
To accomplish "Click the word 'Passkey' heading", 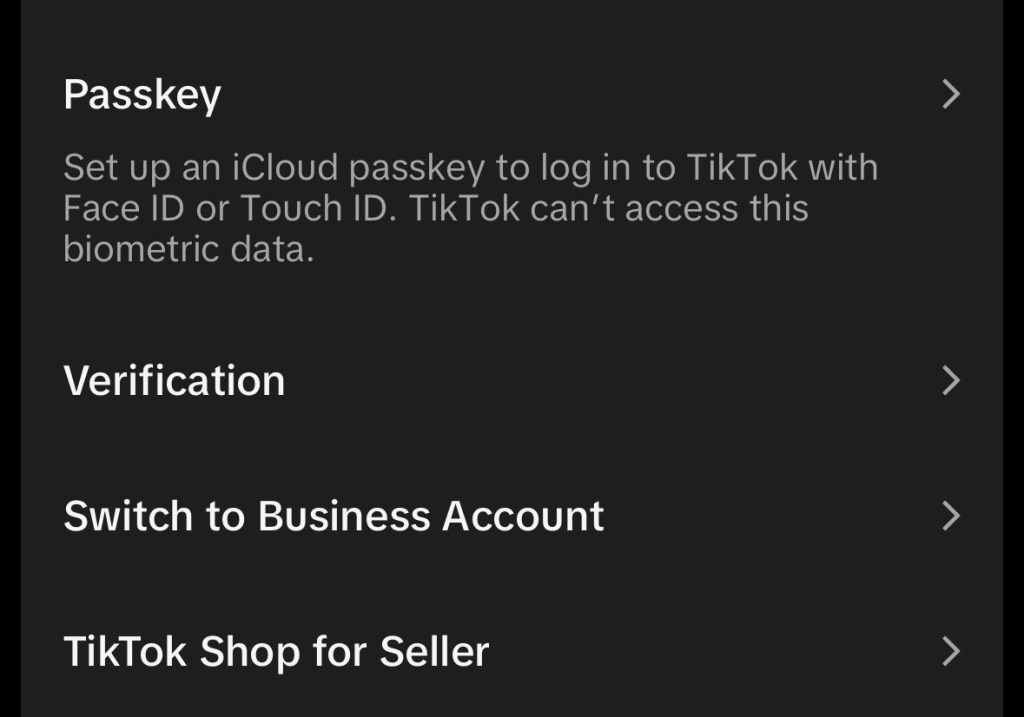I will pyautogui.click(x=142, y=95).
